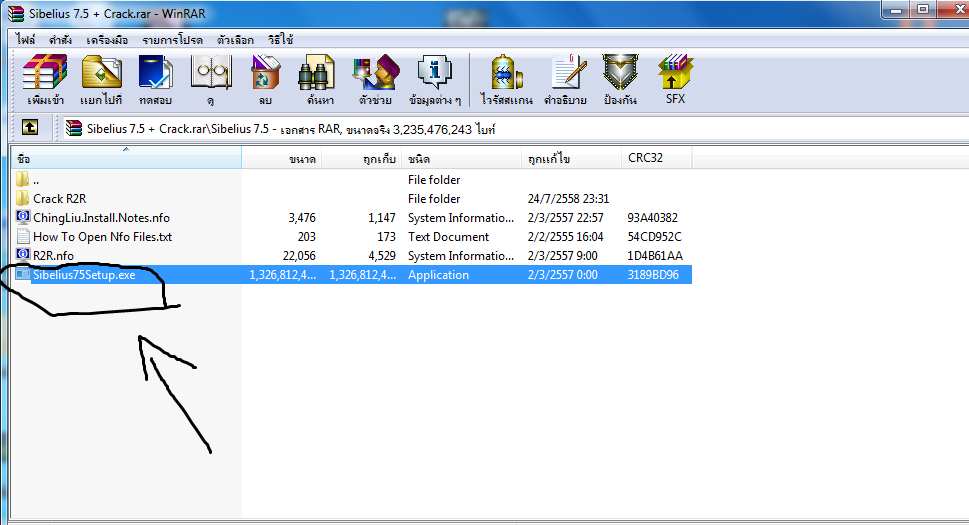Sort by CRC32 column header
Viewport: 969px width, 525px height.
tap(657, 159)
